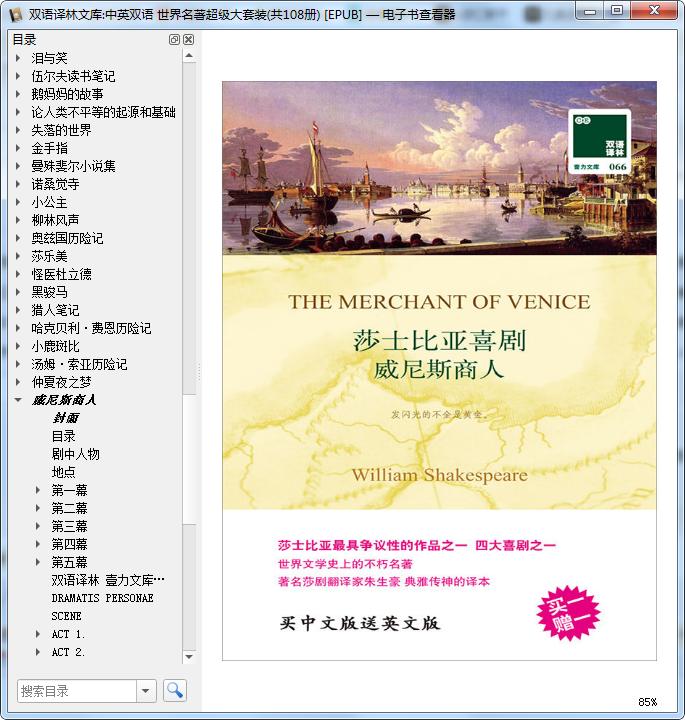Expand the 怪医杜立德 entry
This screenshot has width=685, height=720.
[18, 274]
